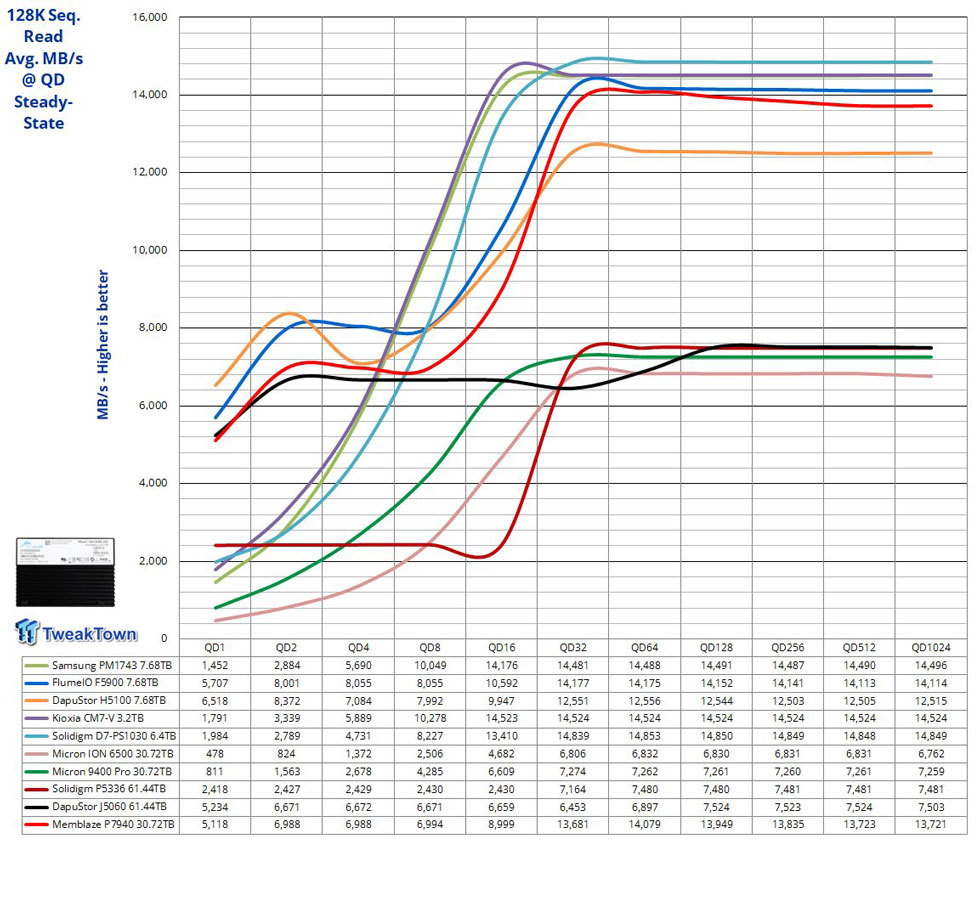Select the Micron 9400 Pro 30.72TB legend label
The width and height of the screenshot is (980, 898).
(112, 772)
